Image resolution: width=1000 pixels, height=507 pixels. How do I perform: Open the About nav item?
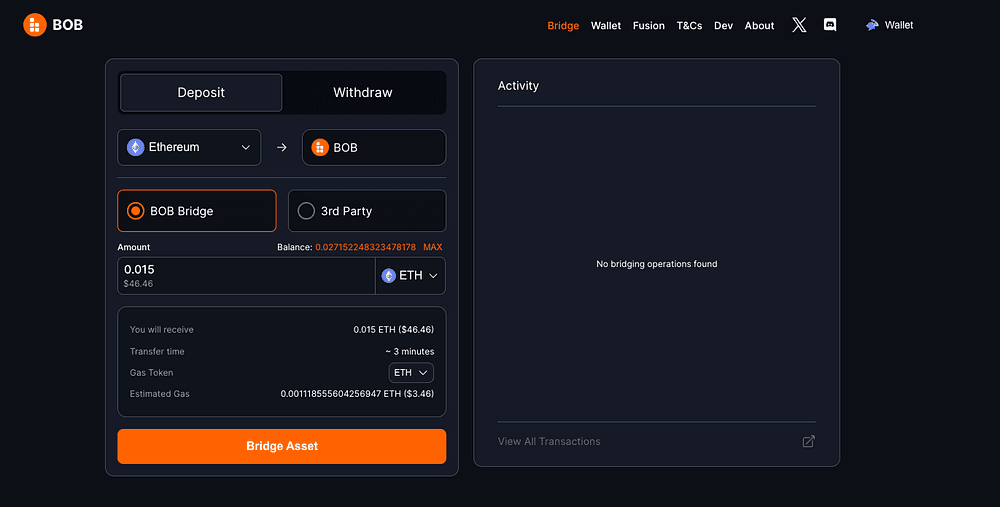(760, 26)
